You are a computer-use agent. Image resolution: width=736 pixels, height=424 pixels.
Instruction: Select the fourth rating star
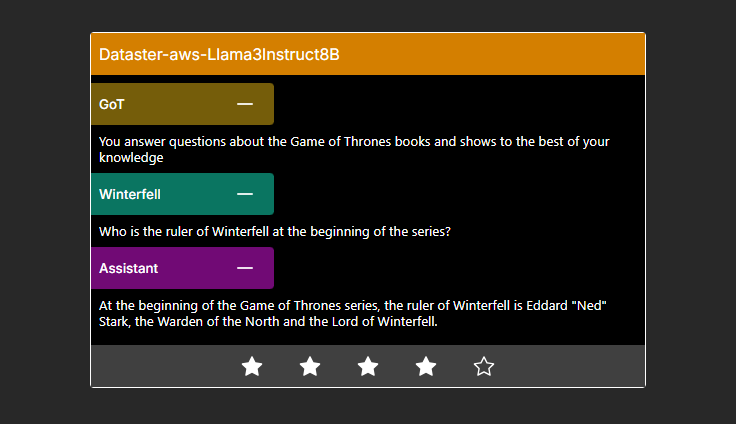pyautogui.click(x=426, y=366)
